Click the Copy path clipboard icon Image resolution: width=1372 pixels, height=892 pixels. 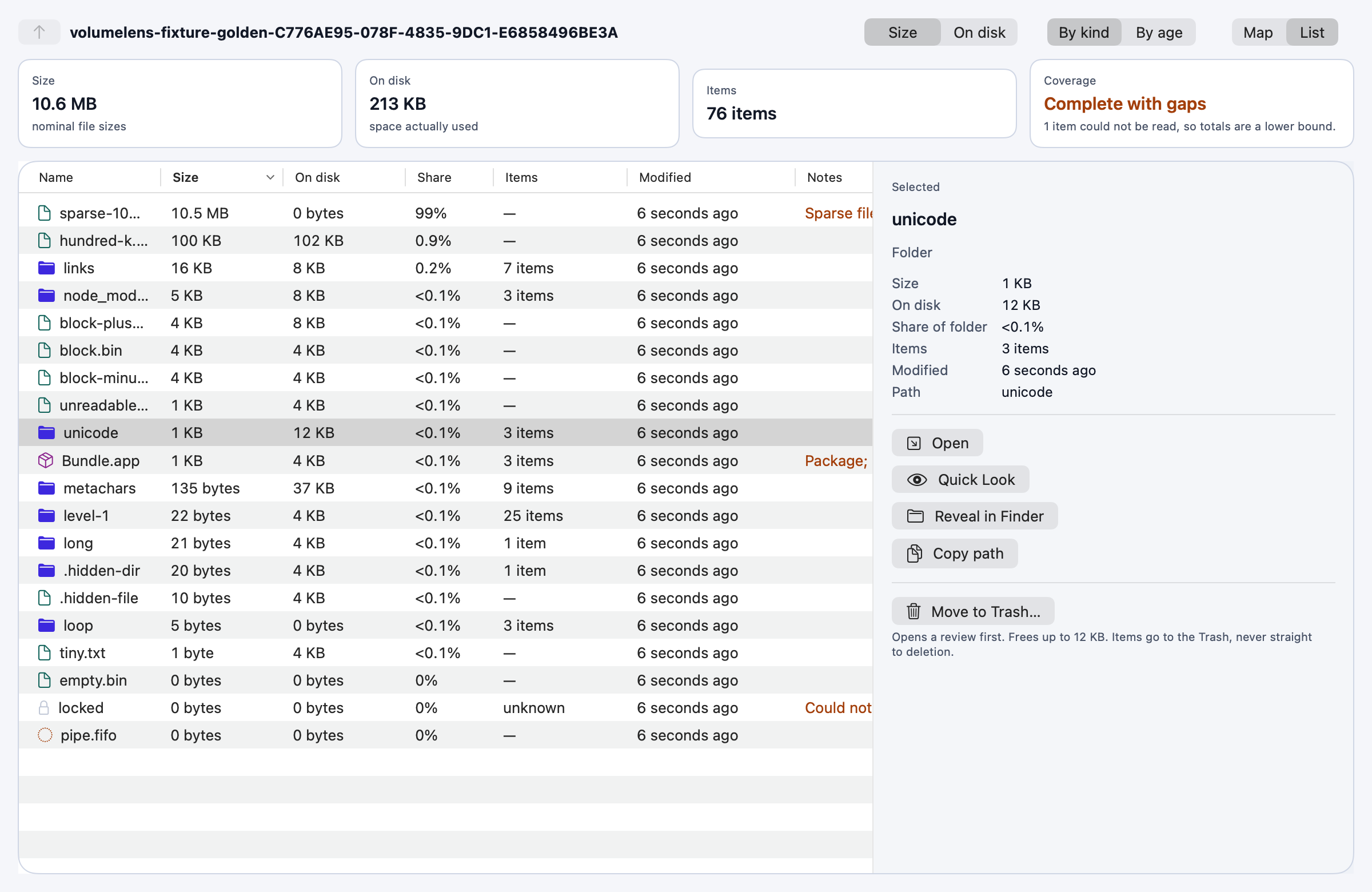[x=914, y=553]
